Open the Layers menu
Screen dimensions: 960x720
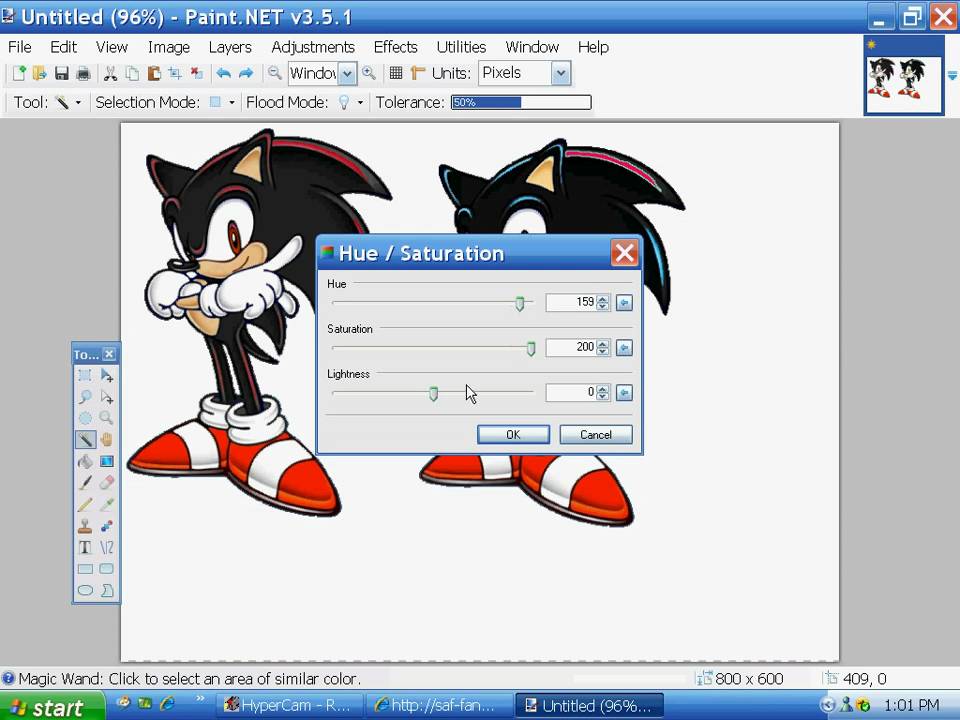click(230, 47)
